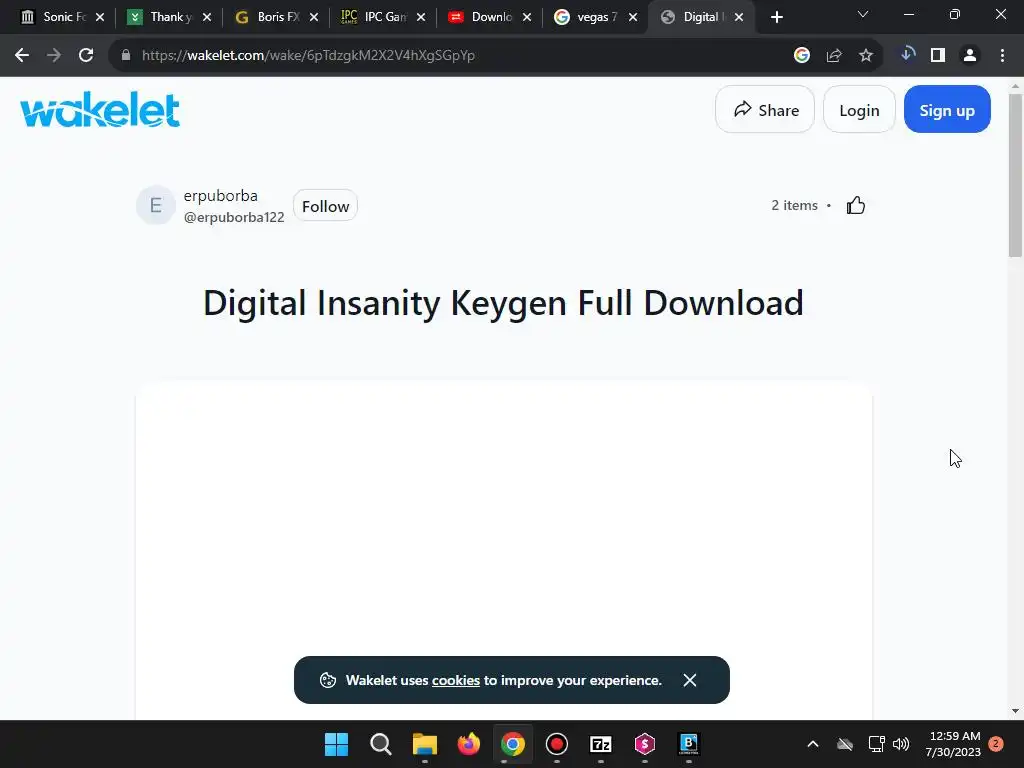Image resolution: width=1024 pixels, height=768 pixels.
Task: Open 7-Zip from the taskbar
Action: [x=600, y=744]
